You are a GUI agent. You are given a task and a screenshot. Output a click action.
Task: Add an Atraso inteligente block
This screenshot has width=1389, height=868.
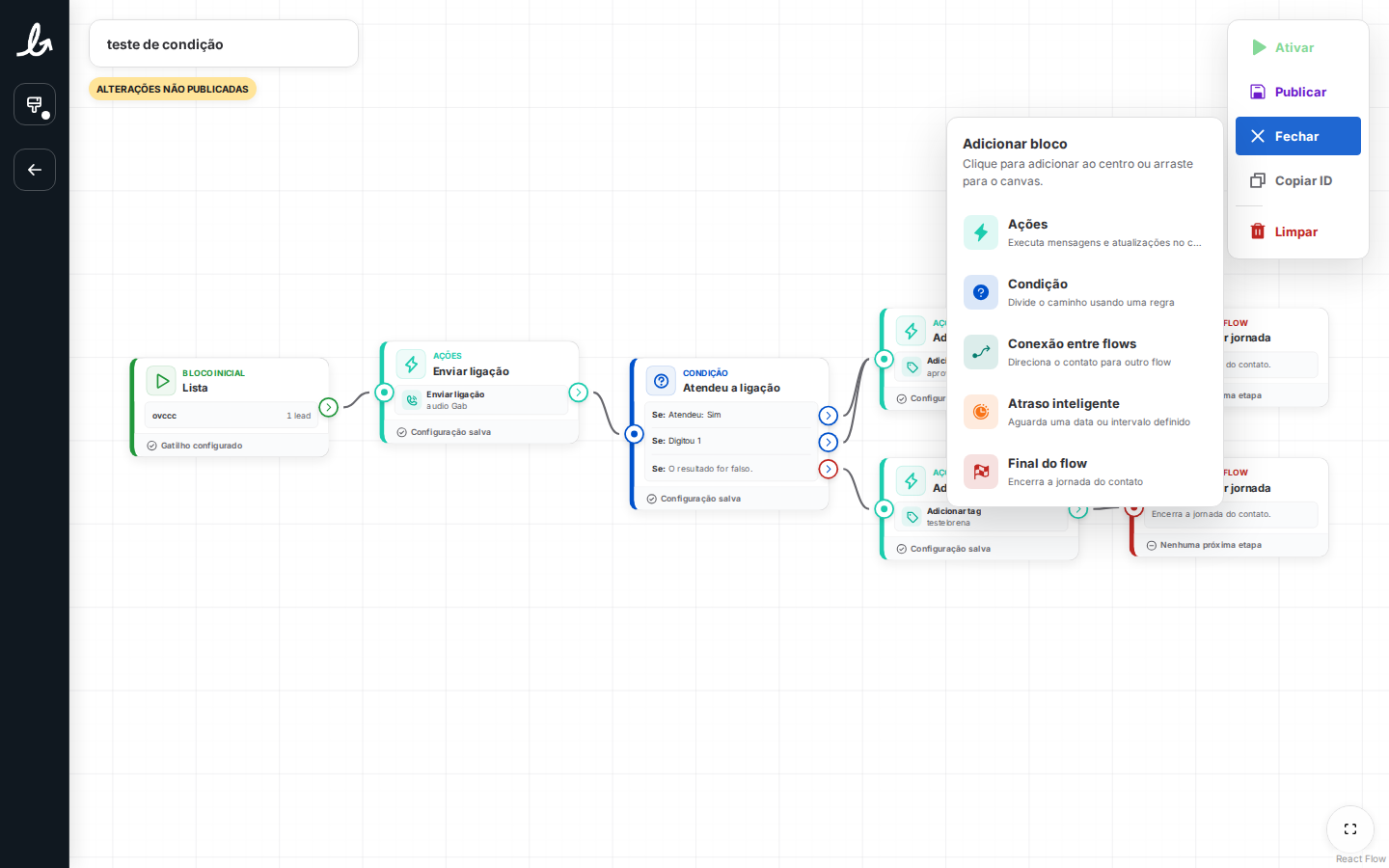tap(1085, 412)
